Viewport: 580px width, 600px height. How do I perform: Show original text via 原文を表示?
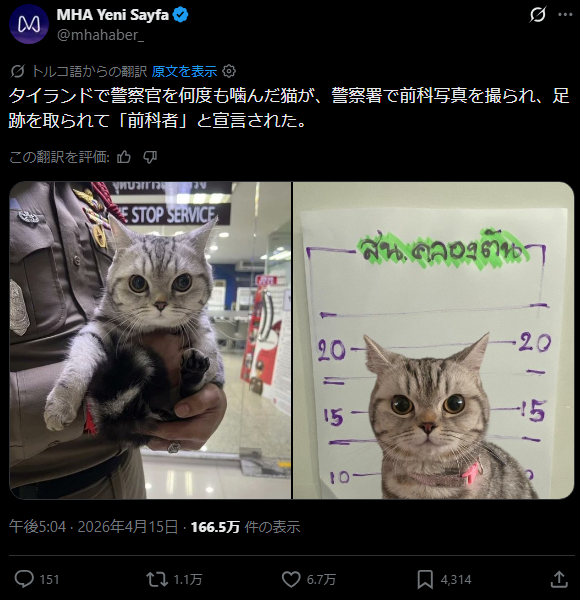click(x=184, y=71)
